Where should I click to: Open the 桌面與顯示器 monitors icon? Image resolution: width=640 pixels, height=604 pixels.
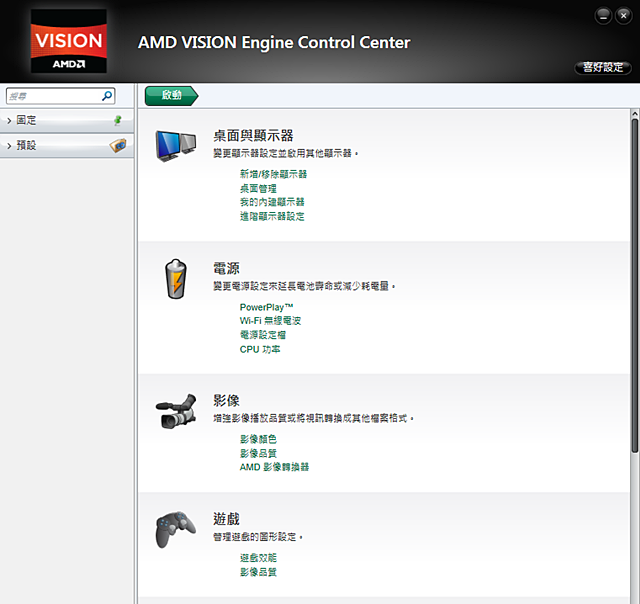pyautogui.click(x=176, y=146)
